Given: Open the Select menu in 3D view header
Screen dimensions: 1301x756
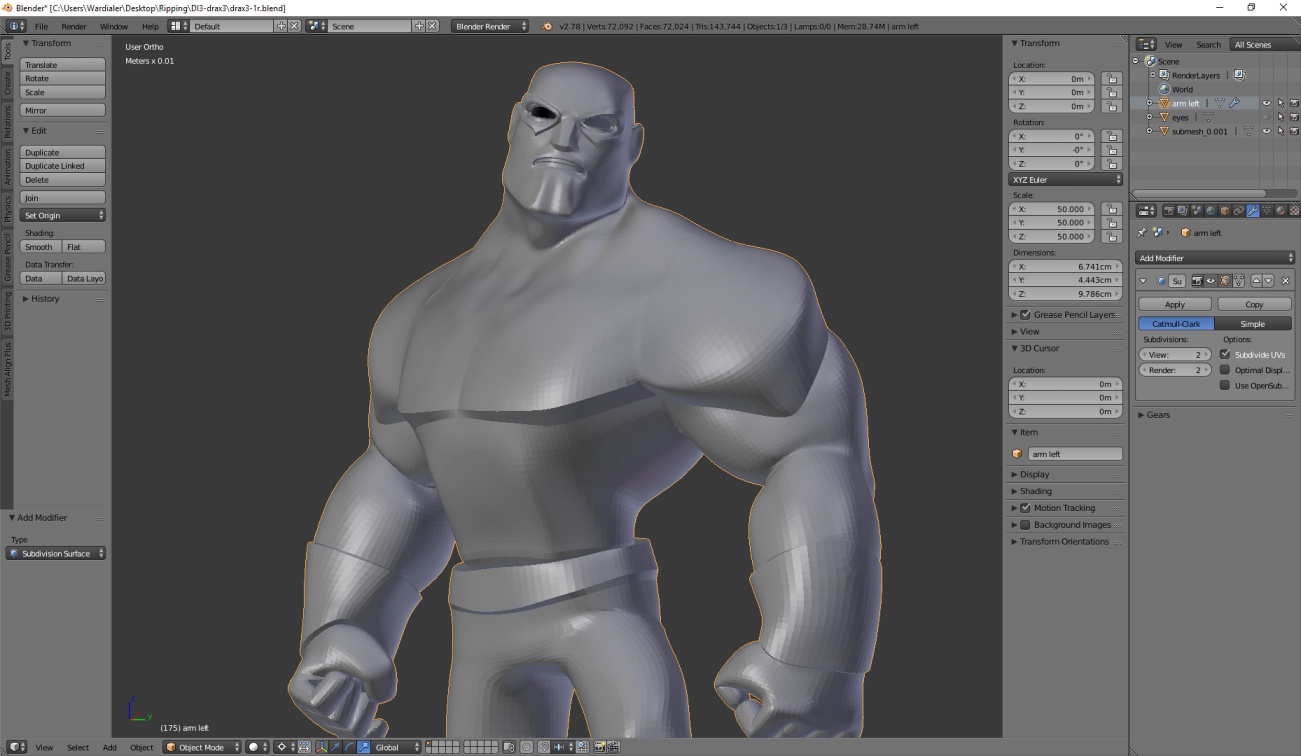Looking at the screenshot, I should pos(78,747).
